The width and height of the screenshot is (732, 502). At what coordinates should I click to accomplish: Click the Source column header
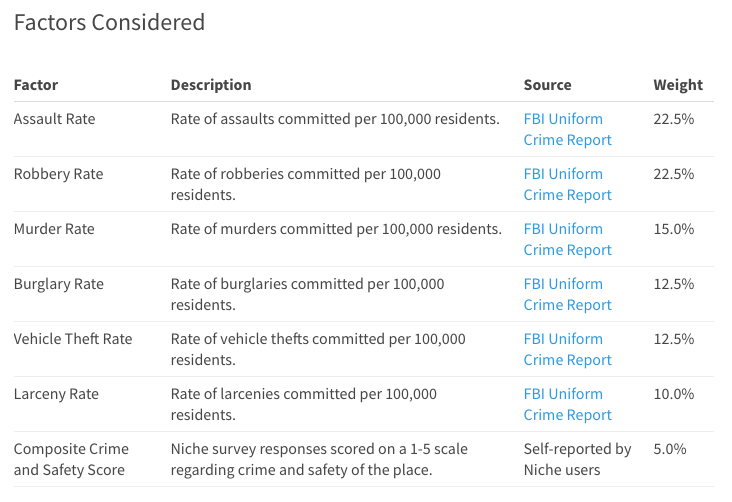(547, 85)
